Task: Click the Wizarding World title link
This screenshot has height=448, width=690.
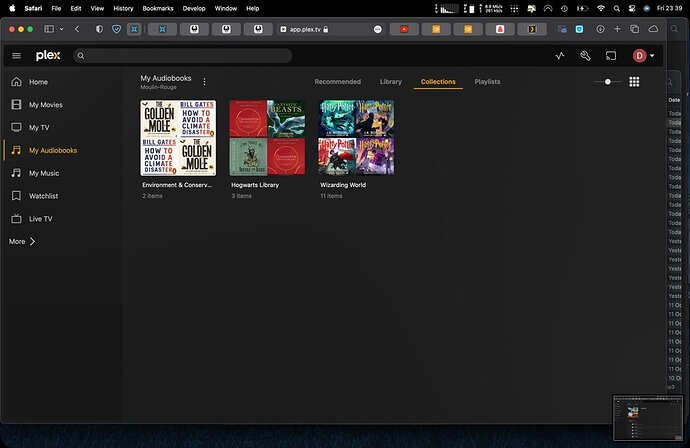Action: click(x=343, y=185)
